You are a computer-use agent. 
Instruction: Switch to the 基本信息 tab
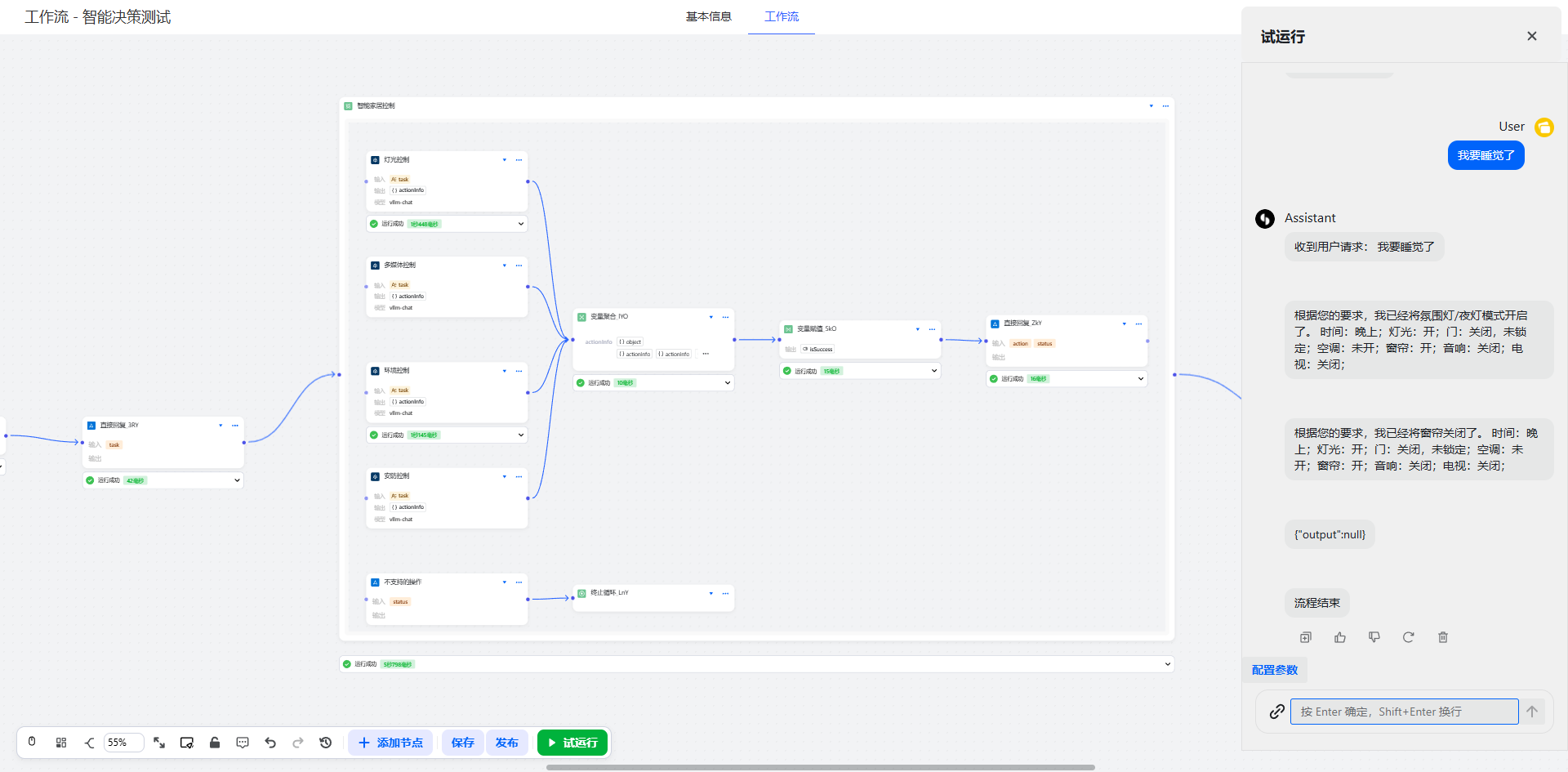point(708,16)
